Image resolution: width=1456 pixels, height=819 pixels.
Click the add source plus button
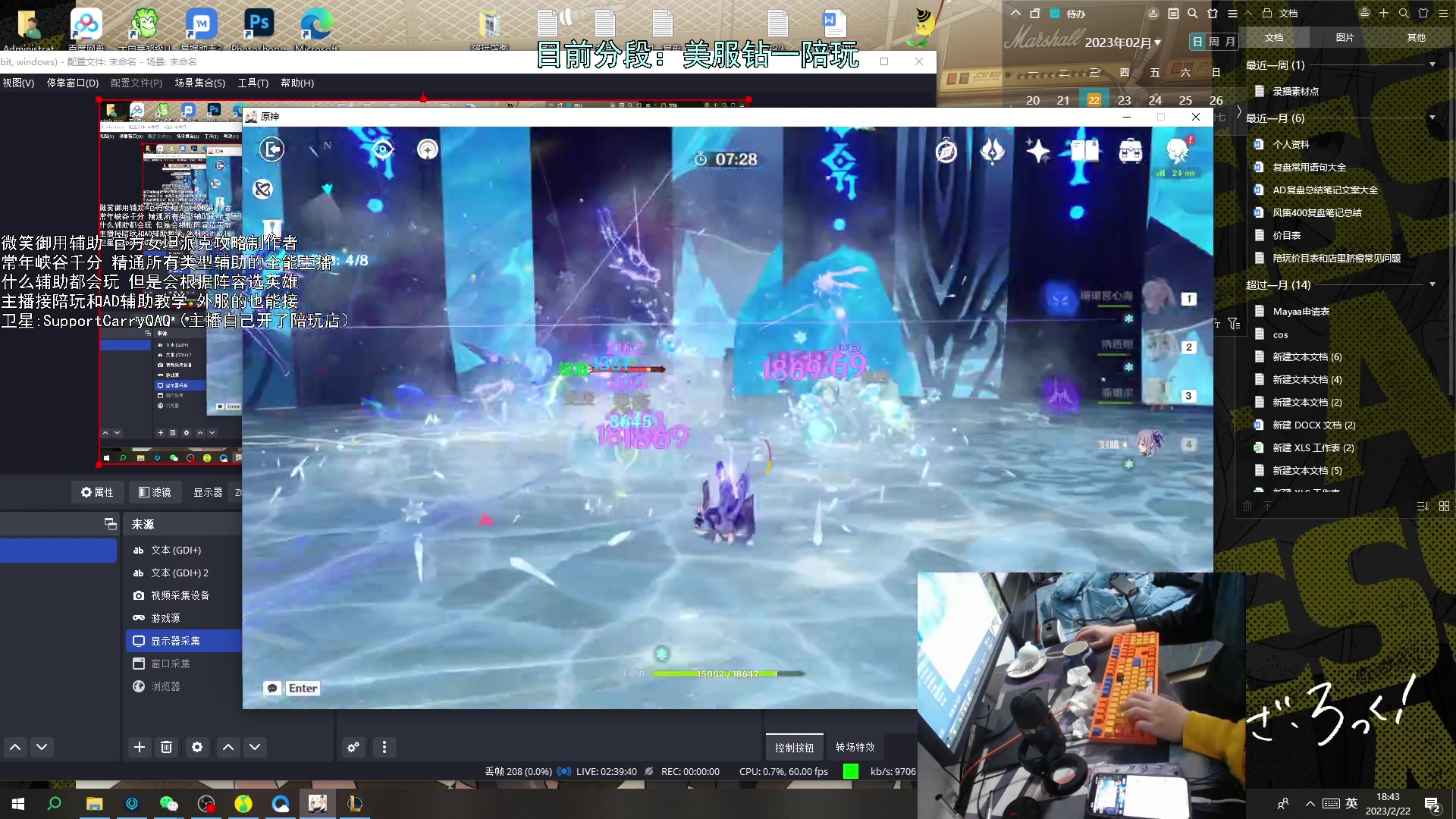[x=140, y=747]
